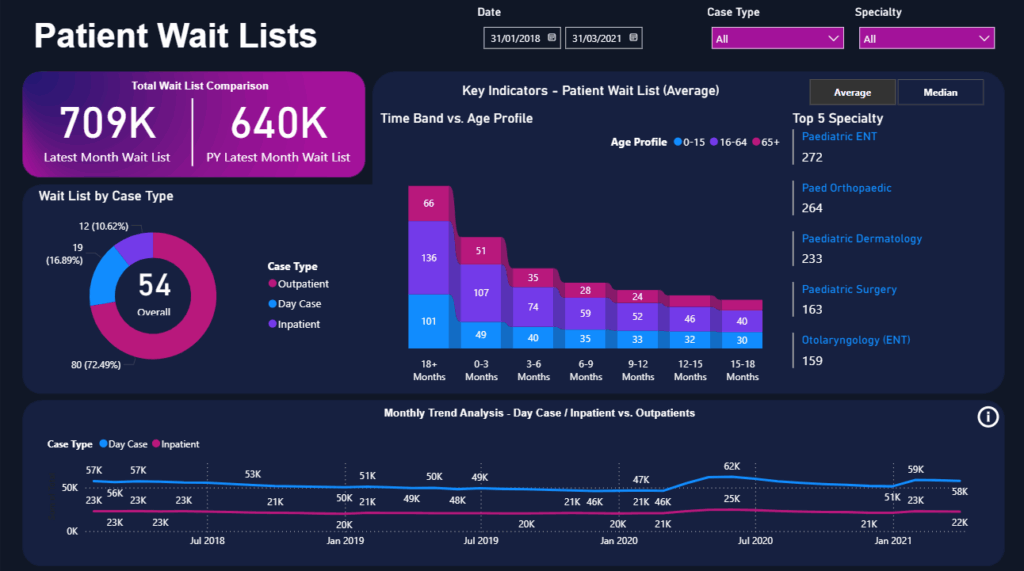Screen dimensions: 1024x571
Task: Select the 65+ age profile legend dot
Action: pyautogui.click(x=757, y=142)
